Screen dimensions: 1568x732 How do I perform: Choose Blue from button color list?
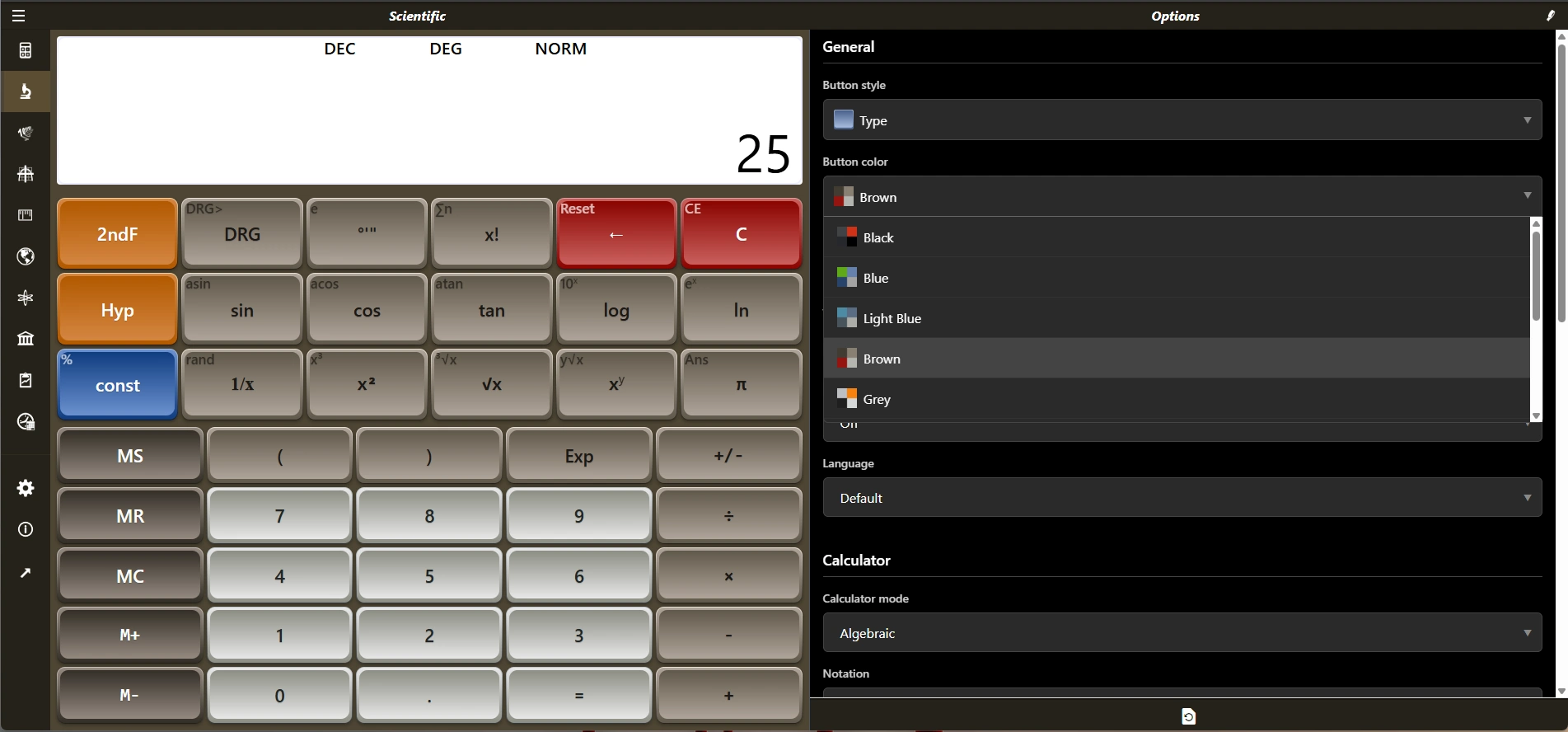point(1176,278)
